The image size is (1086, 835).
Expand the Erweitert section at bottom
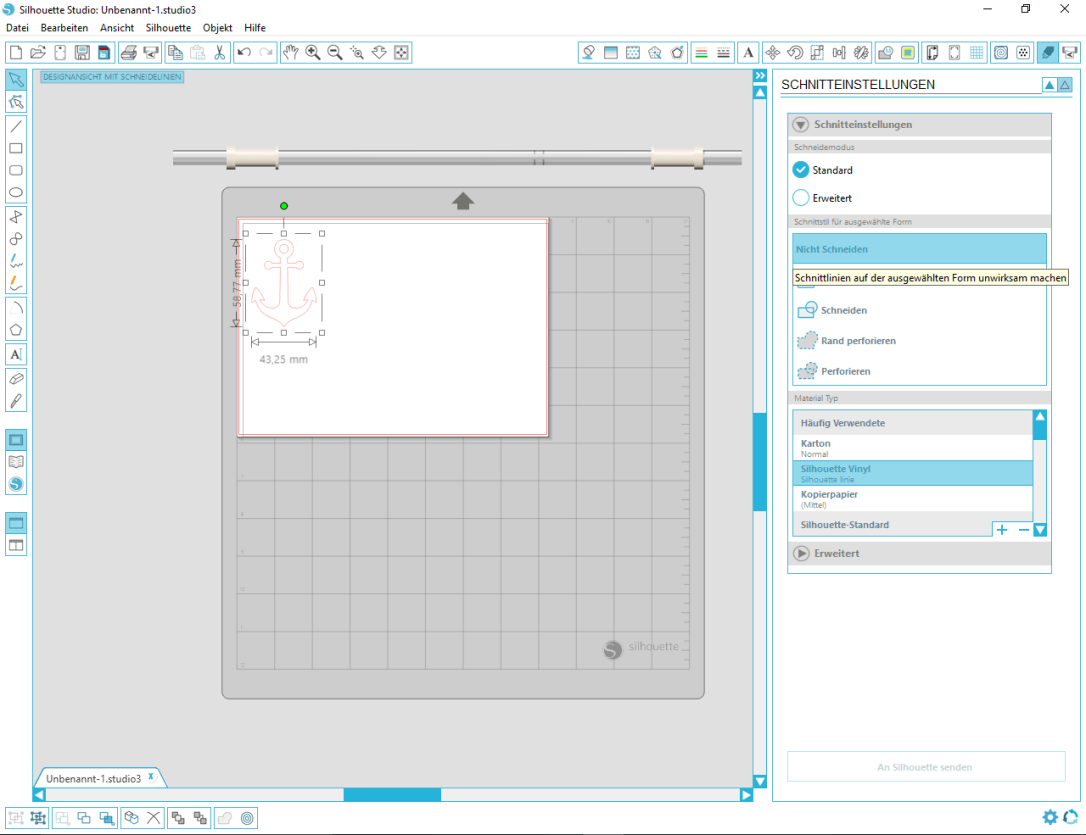(801, 553)
